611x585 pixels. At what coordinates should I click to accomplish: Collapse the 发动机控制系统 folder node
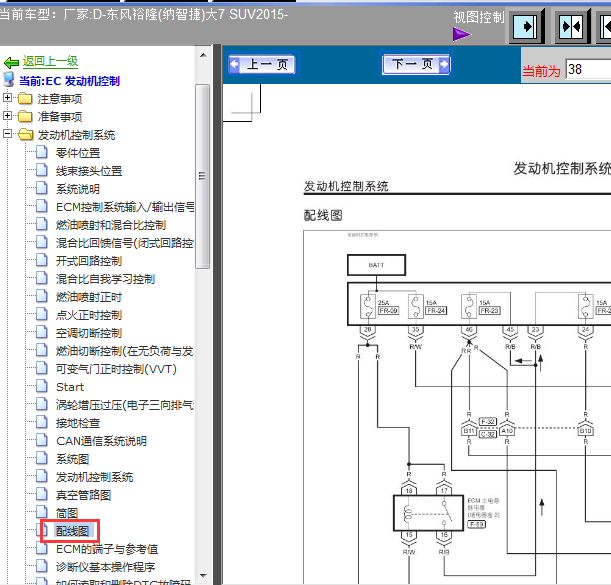coord(7,133)
